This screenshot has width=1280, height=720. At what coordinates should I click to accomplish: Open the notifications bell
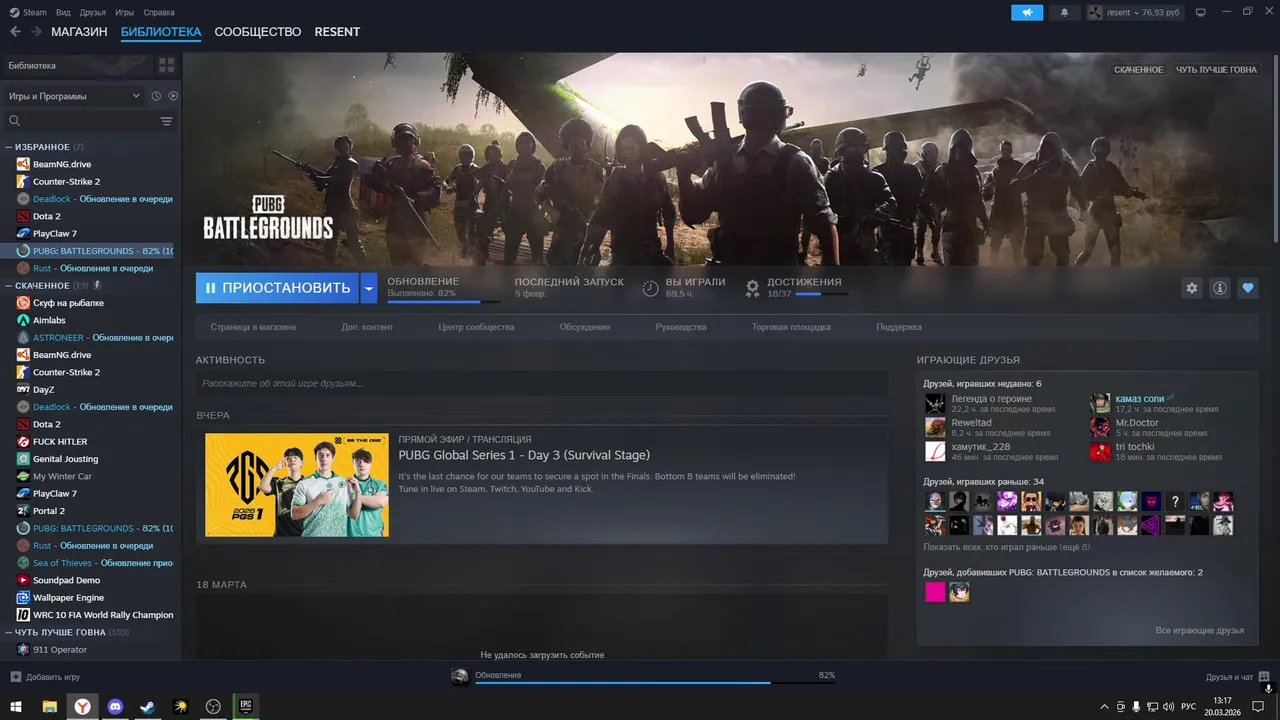click(1064, 12)
